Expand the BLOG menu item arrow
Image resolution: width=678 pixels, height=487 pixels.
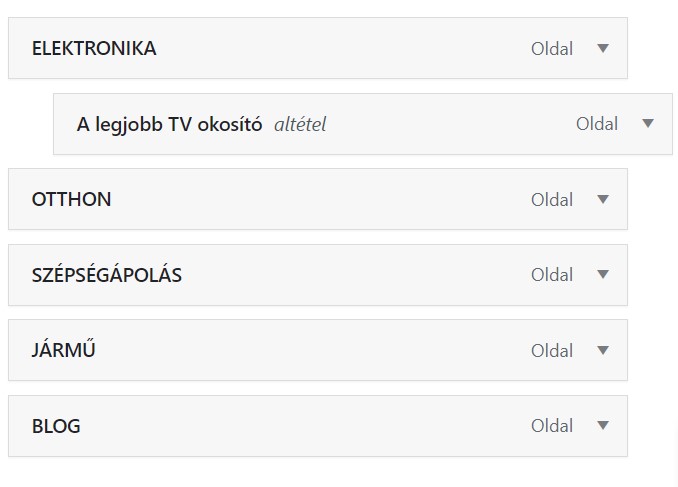click(x=602, y=425)
